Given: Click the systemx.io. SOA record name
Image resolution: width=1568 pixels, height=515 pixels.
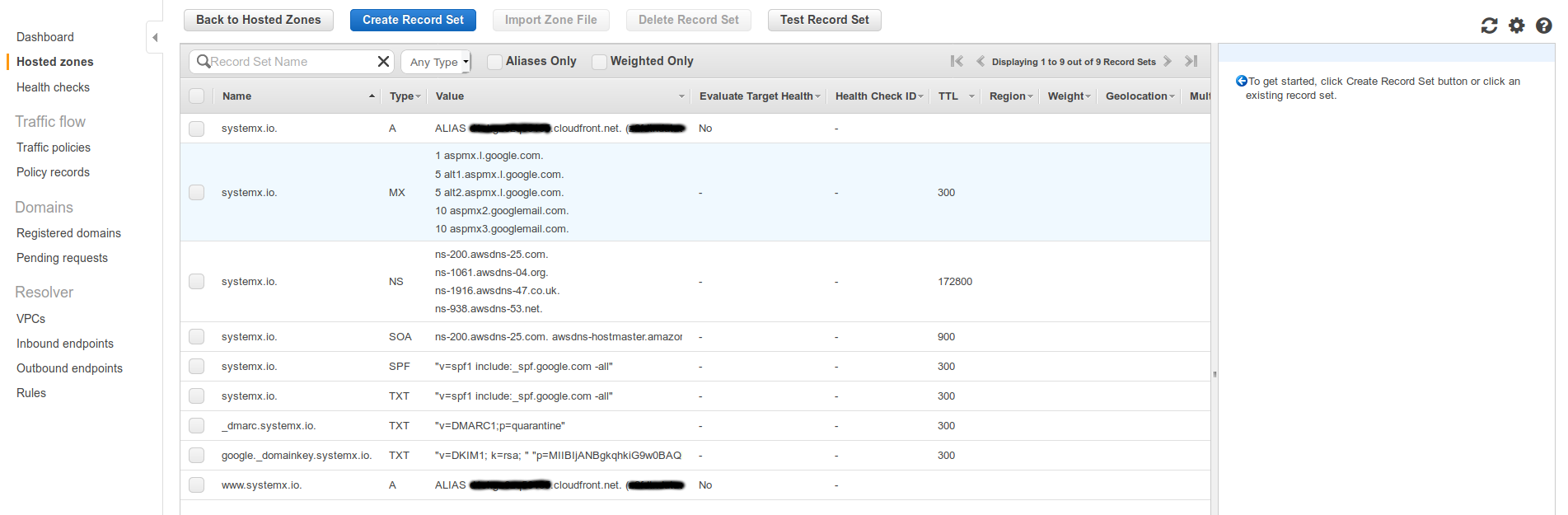Looking at the screenshot, I should point(249,336).
